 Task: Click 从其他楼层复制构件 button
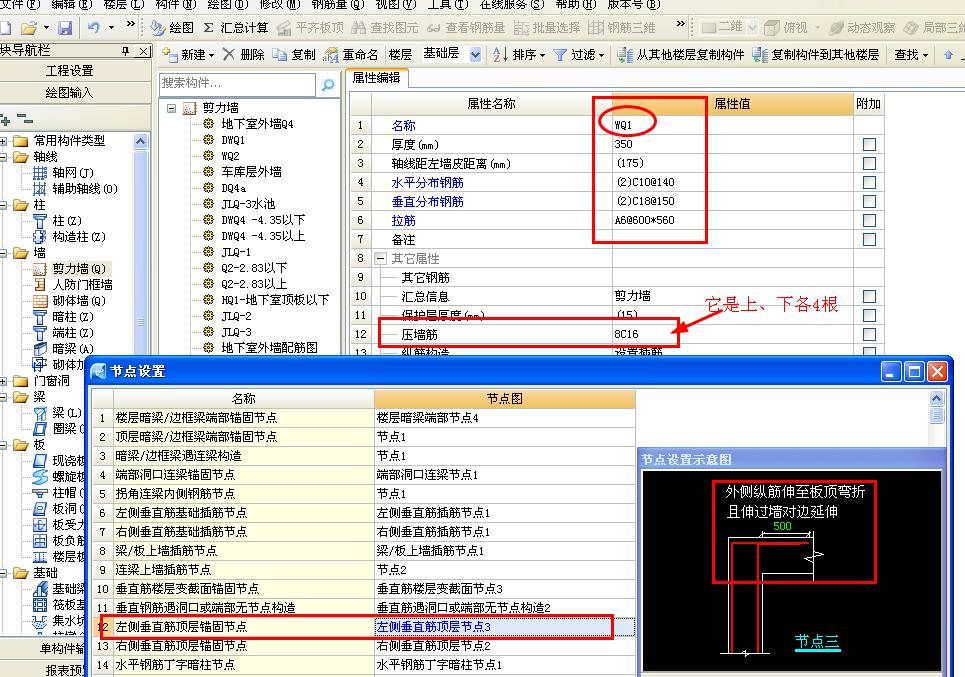pyautogui.click(x=681, y=55)
